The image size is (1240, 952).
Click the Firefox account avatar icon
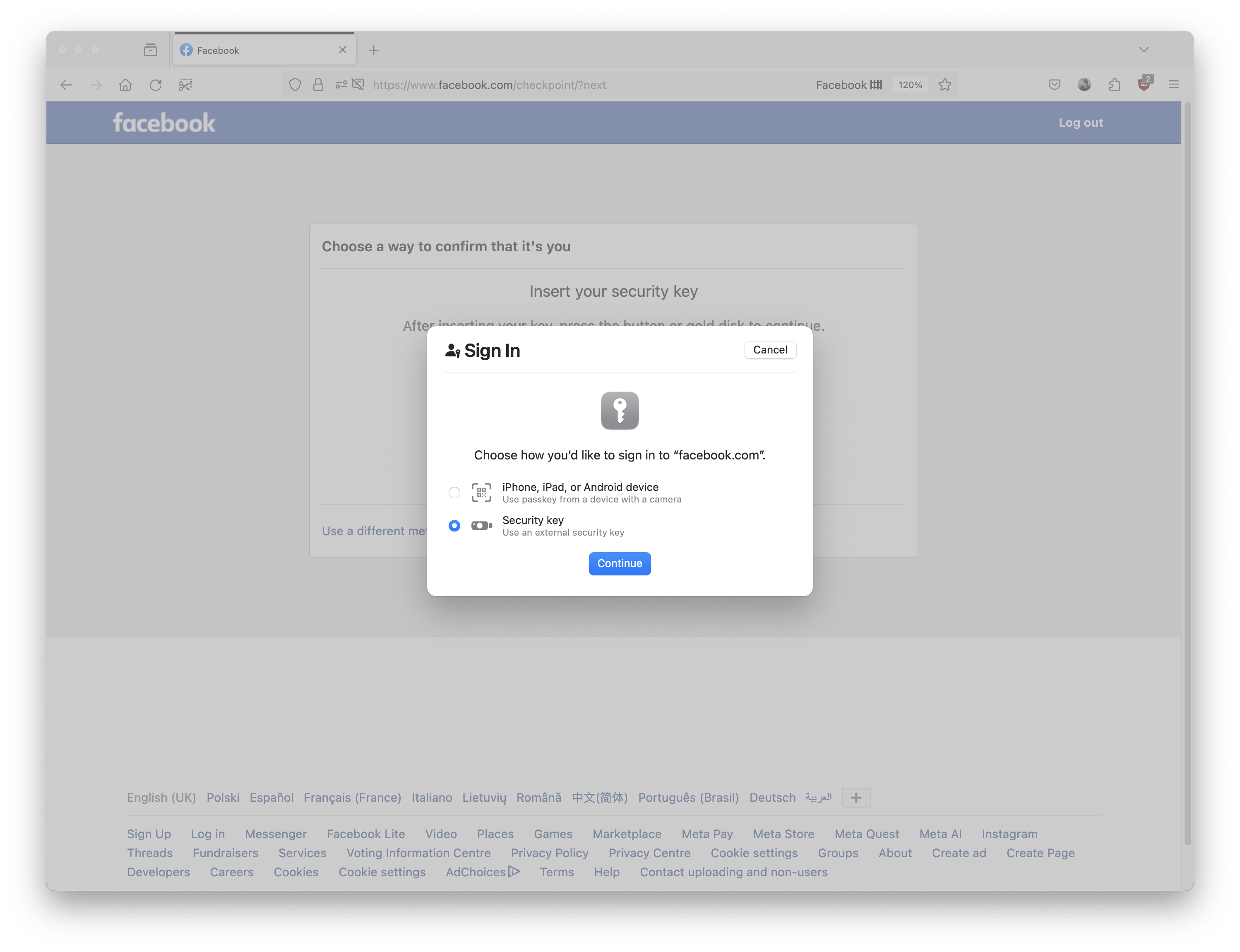(1084, 84)
